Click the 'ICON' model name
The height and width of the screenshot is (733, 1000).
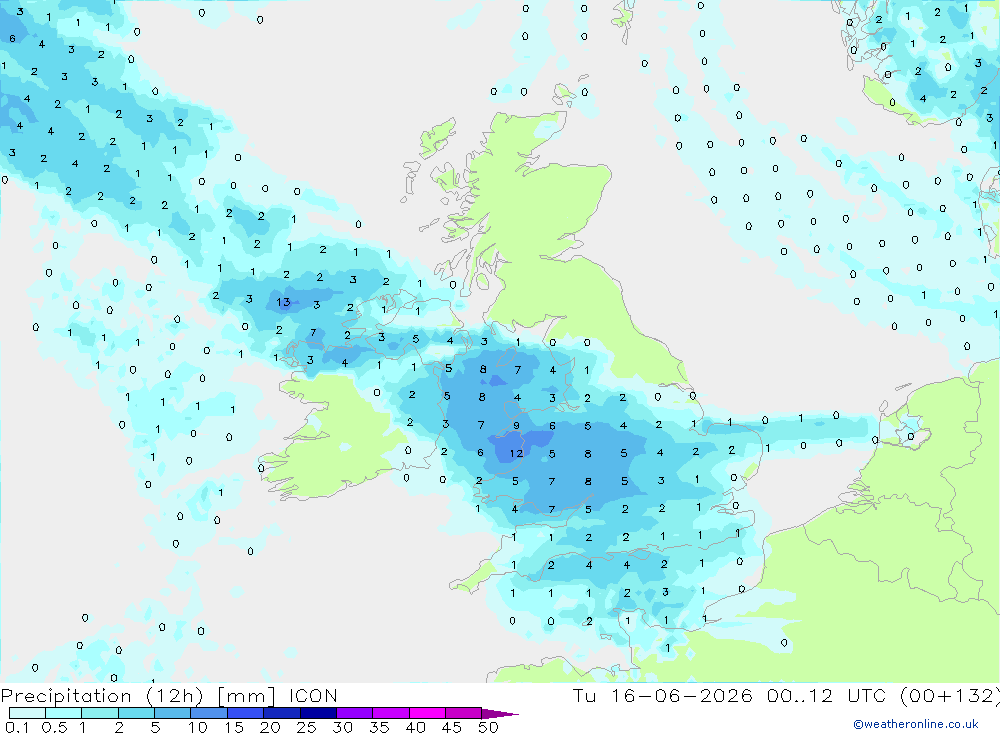click(313, 695)
